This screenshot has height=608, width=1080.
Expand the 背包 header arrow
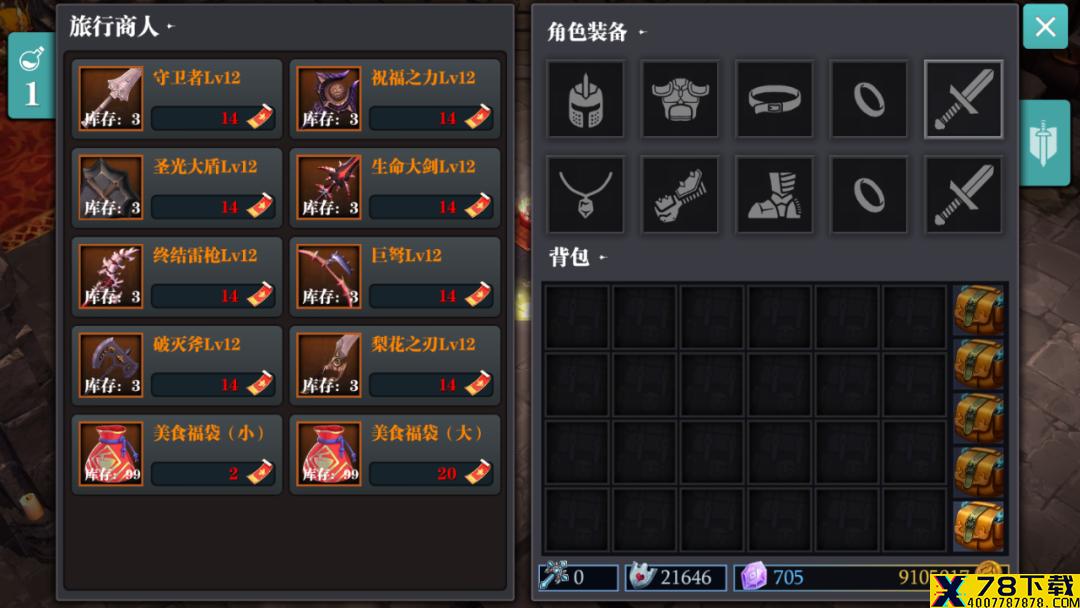pyautogui.click(x=603, y=258)
